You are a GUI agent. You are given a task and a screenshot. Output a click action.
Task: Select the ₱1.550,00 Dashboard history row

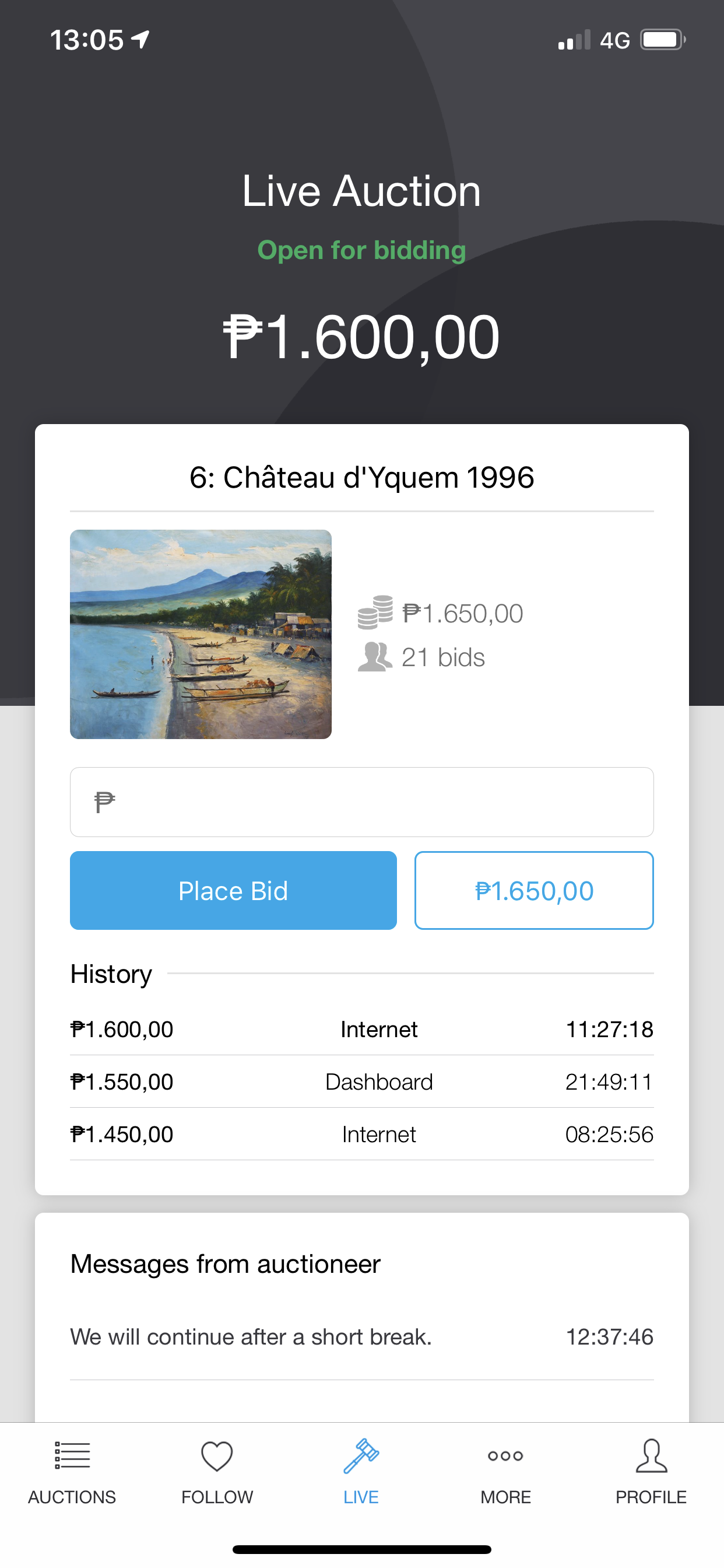[x=362, y=1081]
